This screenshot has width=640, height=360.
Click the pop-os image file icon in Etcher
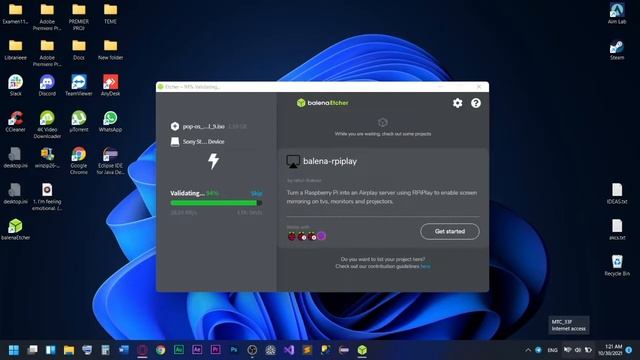click(175, 127)
